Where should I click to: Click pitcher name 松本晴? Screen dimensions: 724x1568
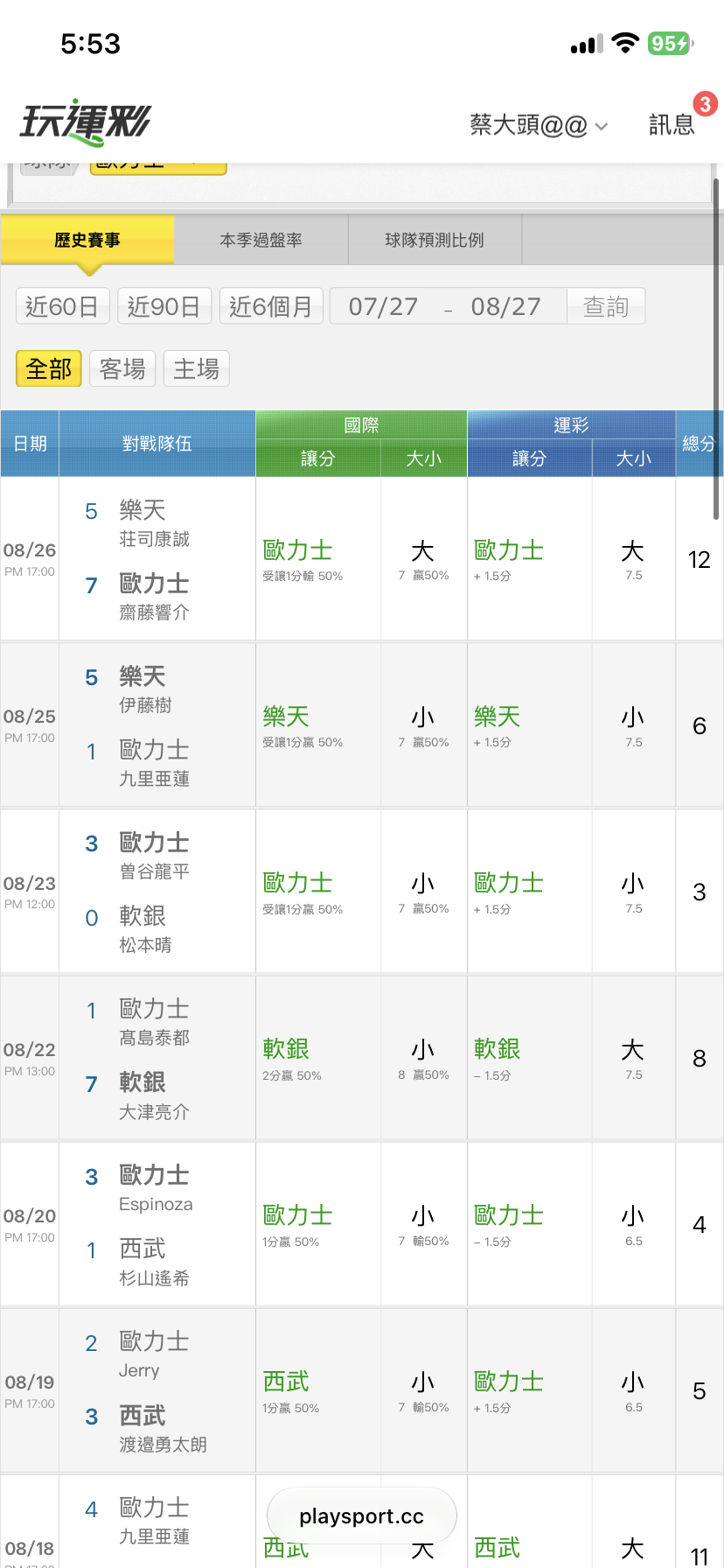point(145,945)
